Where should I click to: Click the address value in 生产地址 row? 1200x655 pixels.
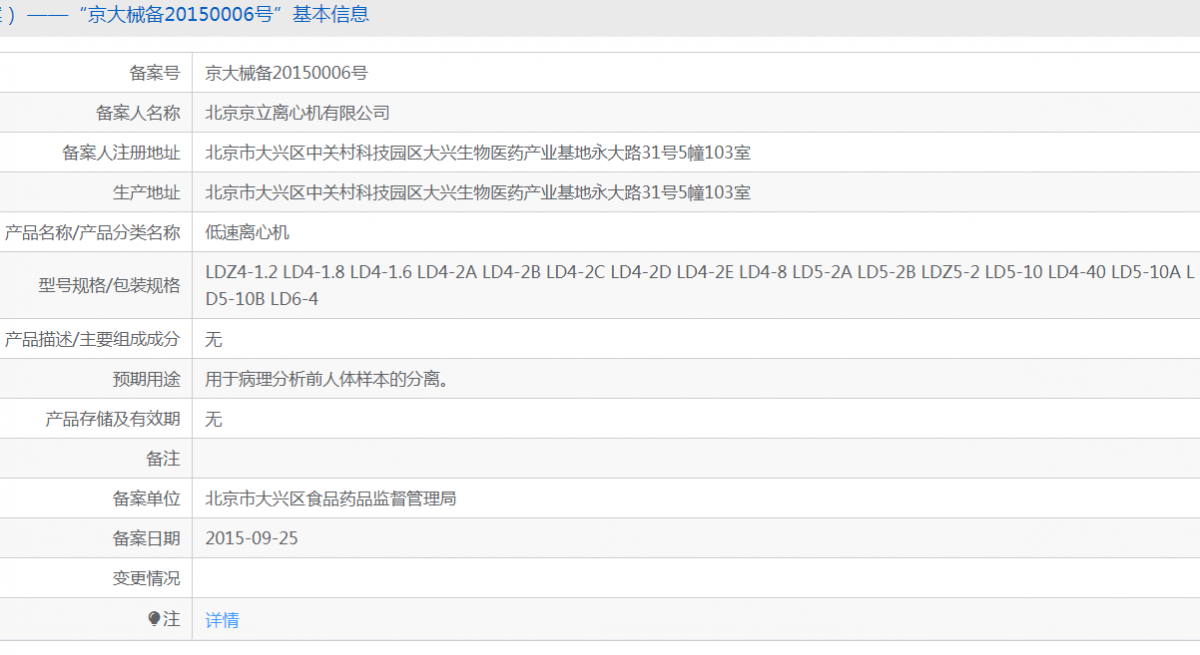click(478, 193)
